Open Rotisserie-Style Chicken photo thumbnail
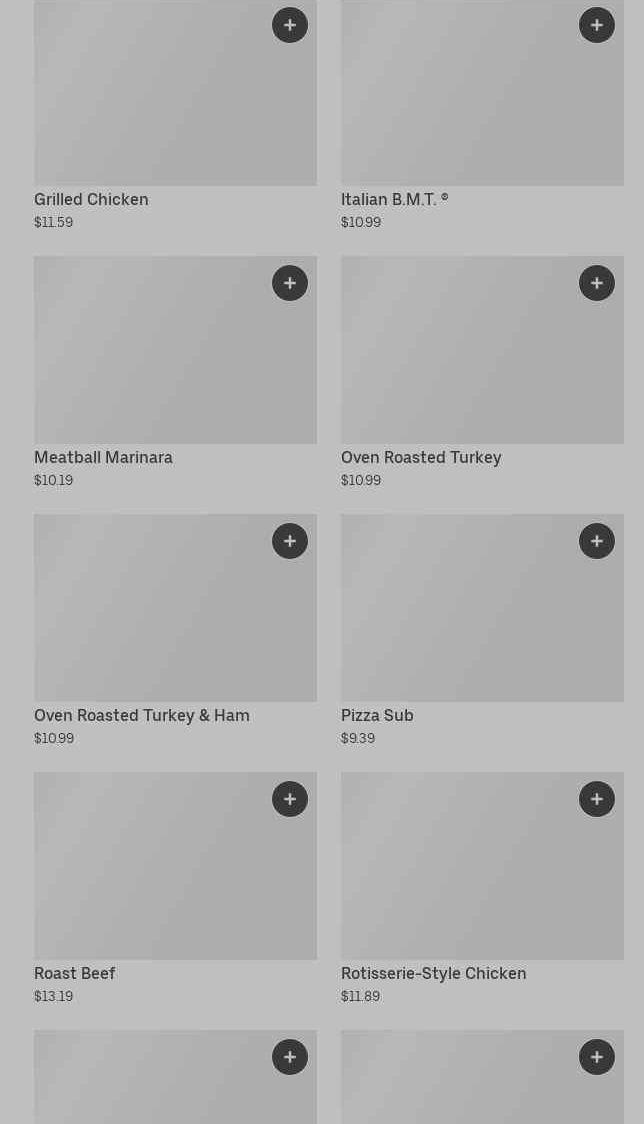644x1124 pixels. [x=482, y=866]
